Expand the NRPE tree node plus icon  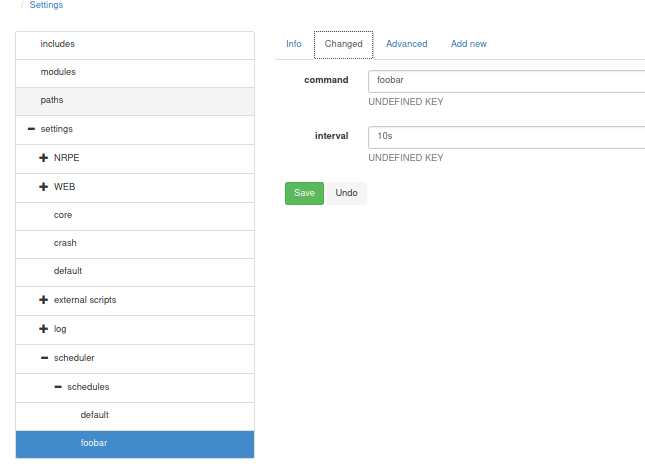(x=44, y=158)
